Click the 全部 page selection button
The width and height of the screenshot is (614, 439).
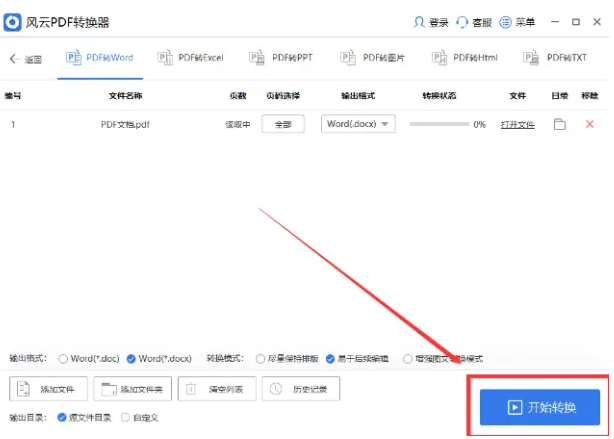click(x=283, y=124)
